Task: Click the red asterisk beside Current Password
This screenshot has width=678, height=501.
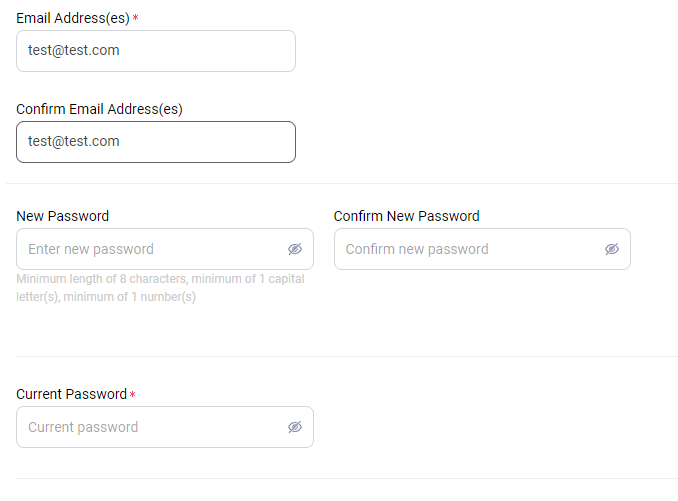Action: click(133, 394)
